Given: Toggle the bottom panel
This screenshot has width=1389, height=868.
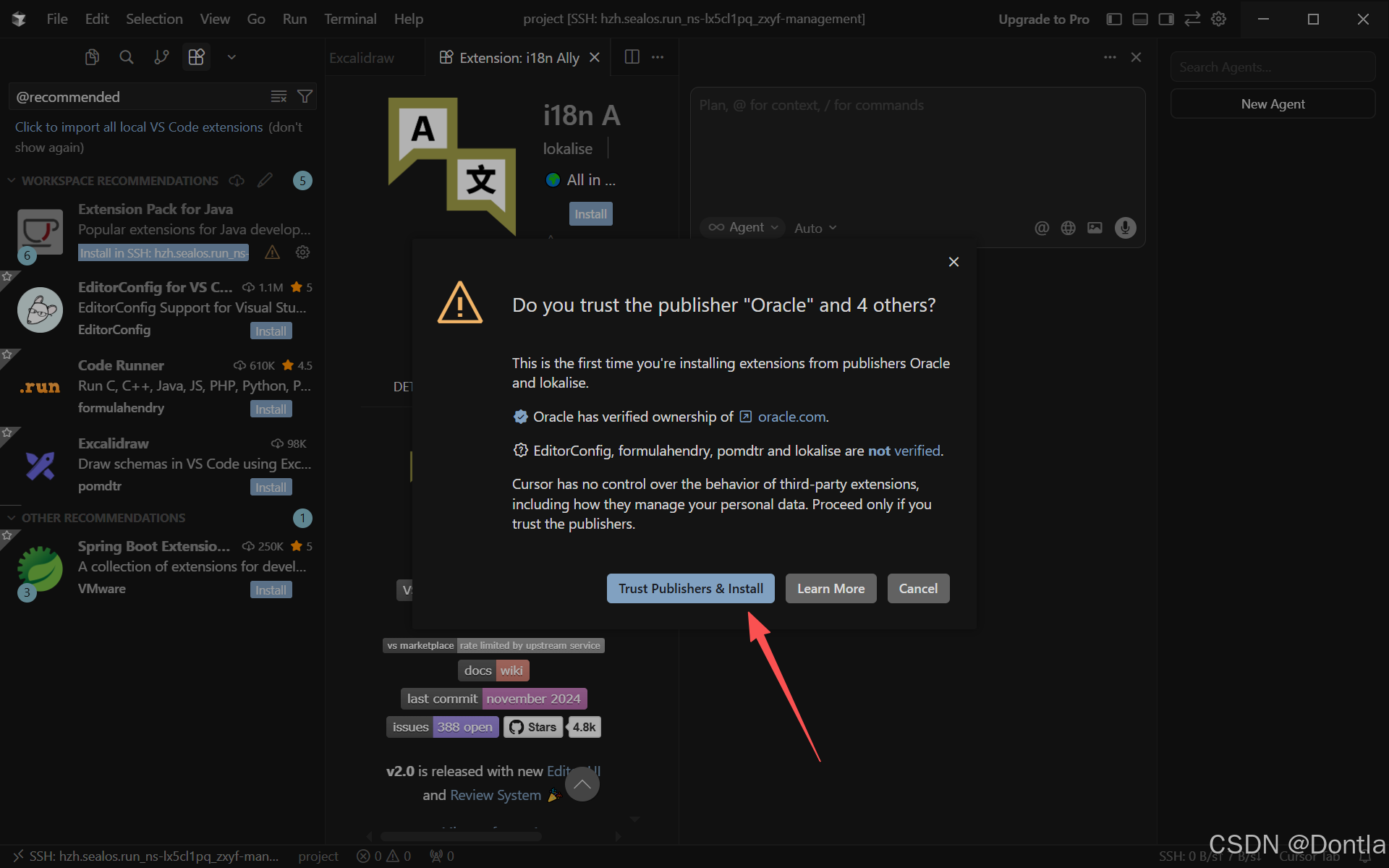Looking at the screenshot, I should 1140,19.
